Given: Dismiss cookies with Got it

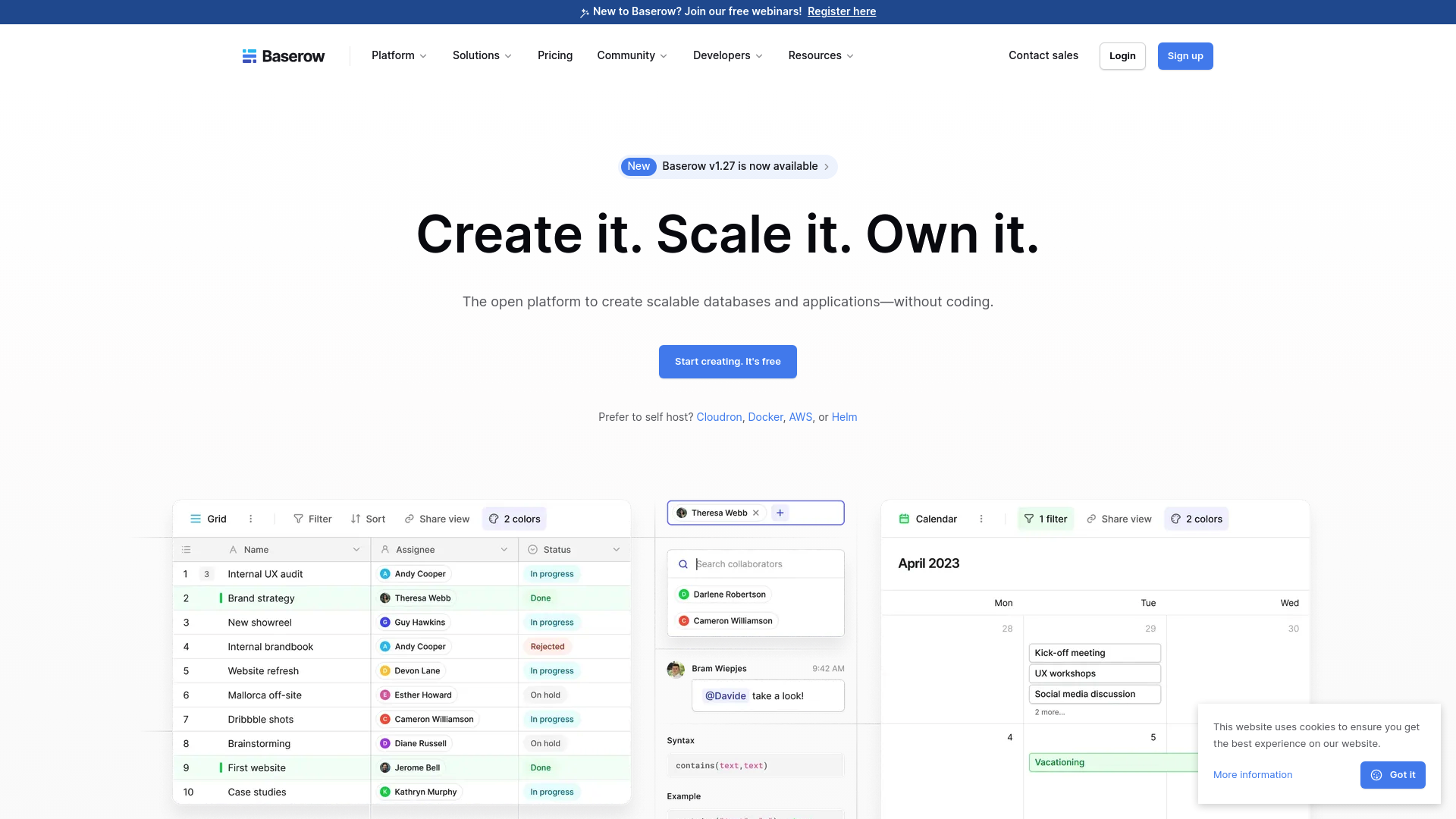Looking at the screenshot, I should click(1393, 775).
